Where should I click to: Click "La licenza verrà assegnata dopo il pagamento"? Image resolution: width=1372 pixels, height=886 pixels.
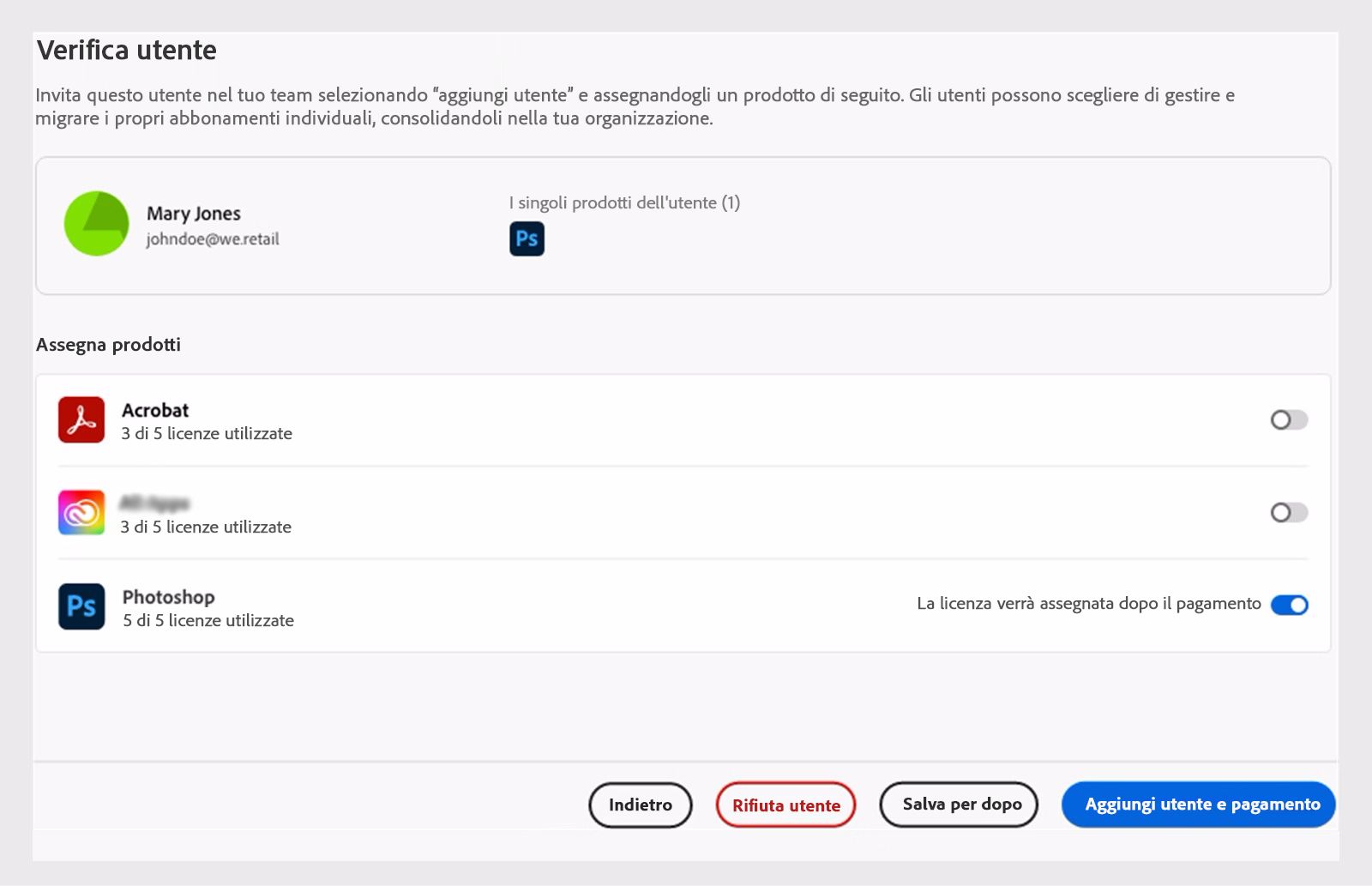tap(1089, 604)
